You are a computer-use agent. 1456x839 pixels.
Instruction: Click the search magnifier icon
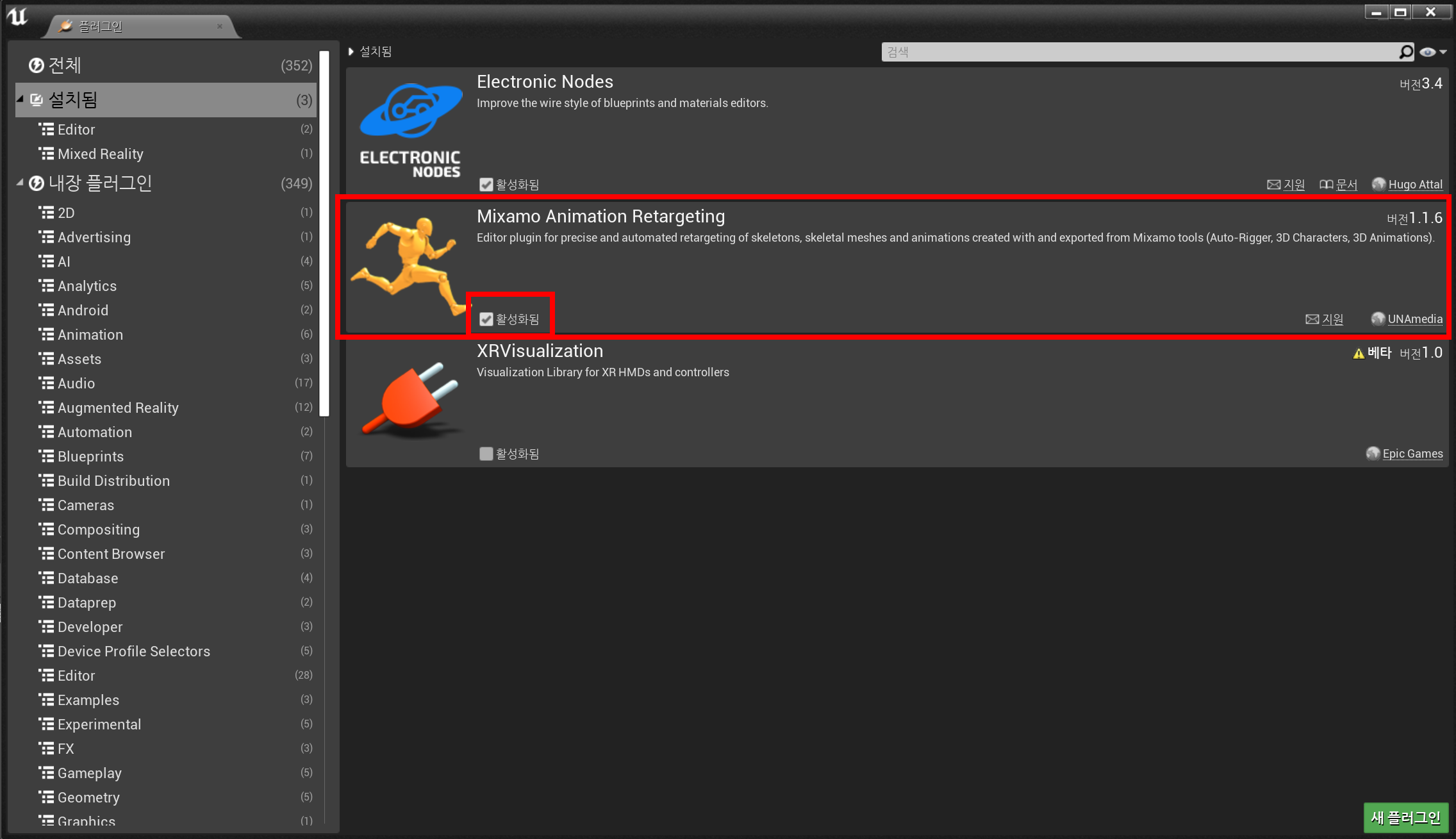tap(1406, 52)
